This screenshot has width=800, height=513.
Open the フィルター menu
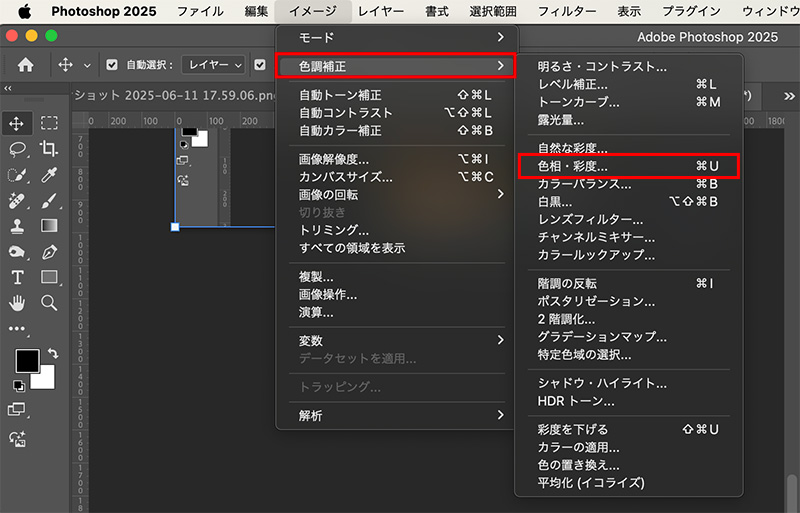[x=566, y=11]
